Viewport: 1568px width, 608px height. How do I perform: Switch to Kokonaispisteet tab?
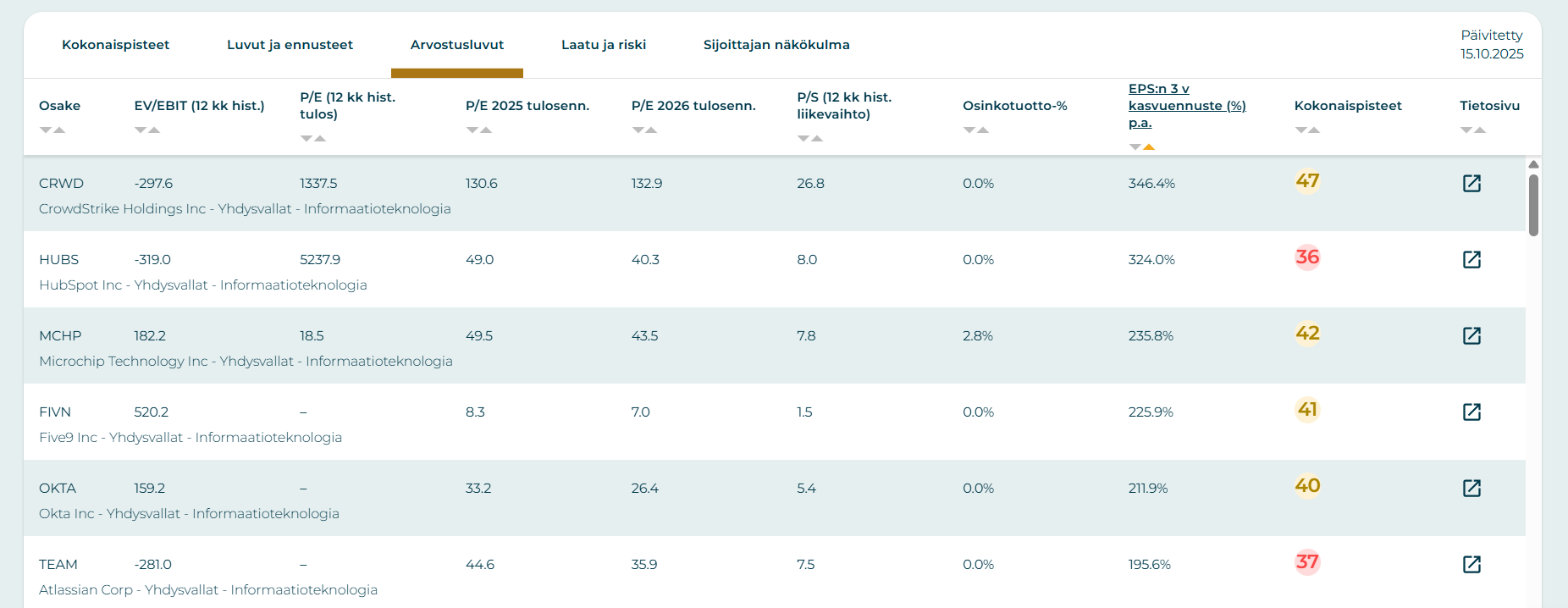click(115, 45)
